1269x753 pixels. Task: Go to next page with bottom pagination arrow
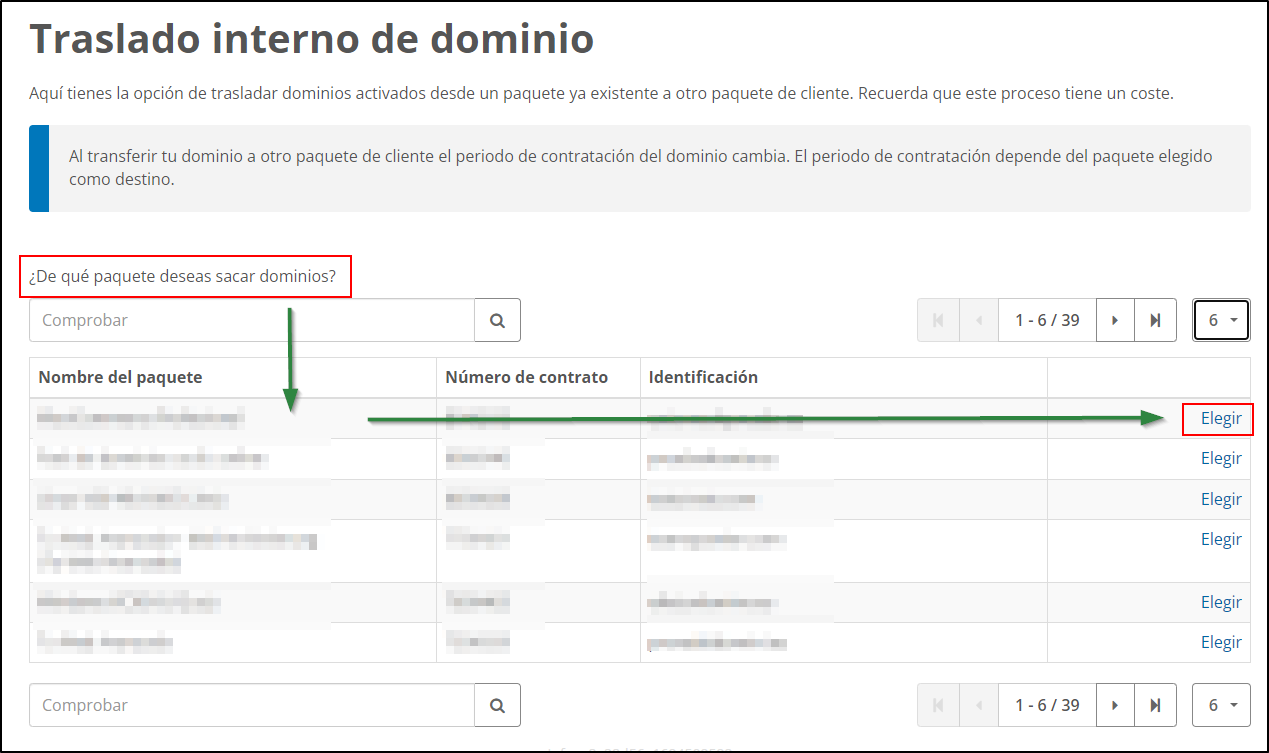pos(1115,704)
